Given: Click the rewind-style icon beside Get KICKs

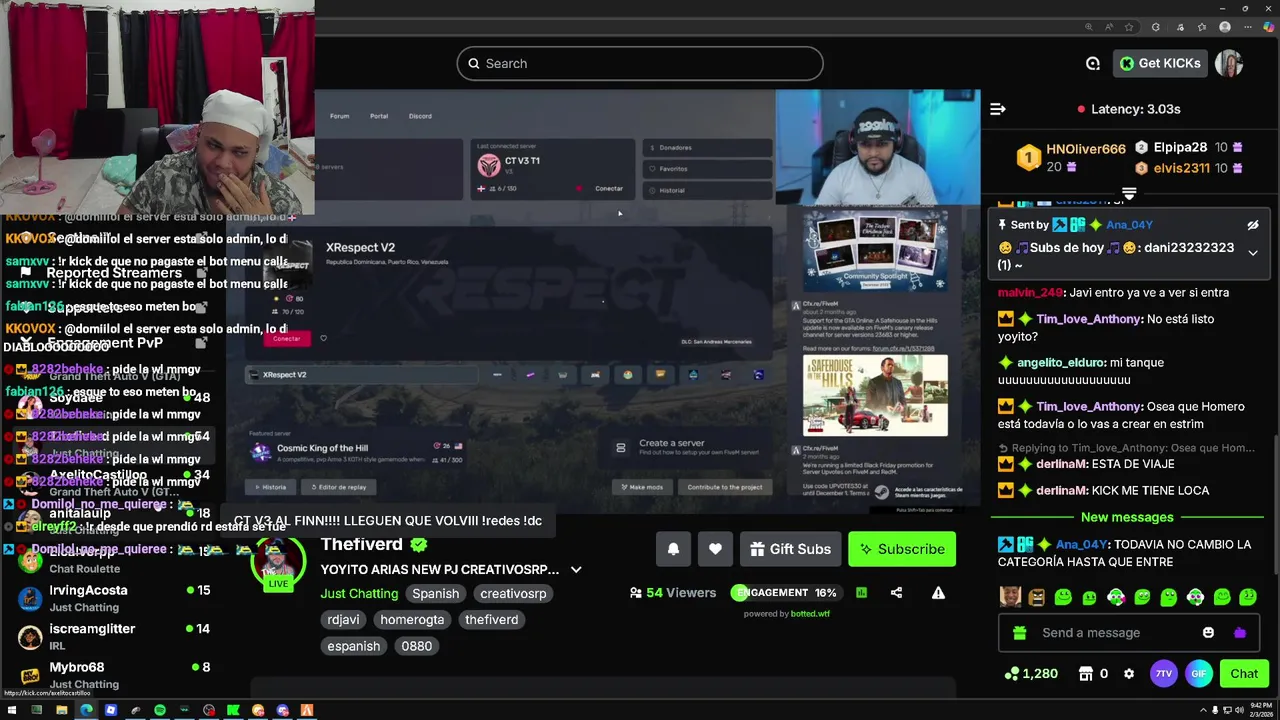Looking at the screenshot, I should (1093, 63).
